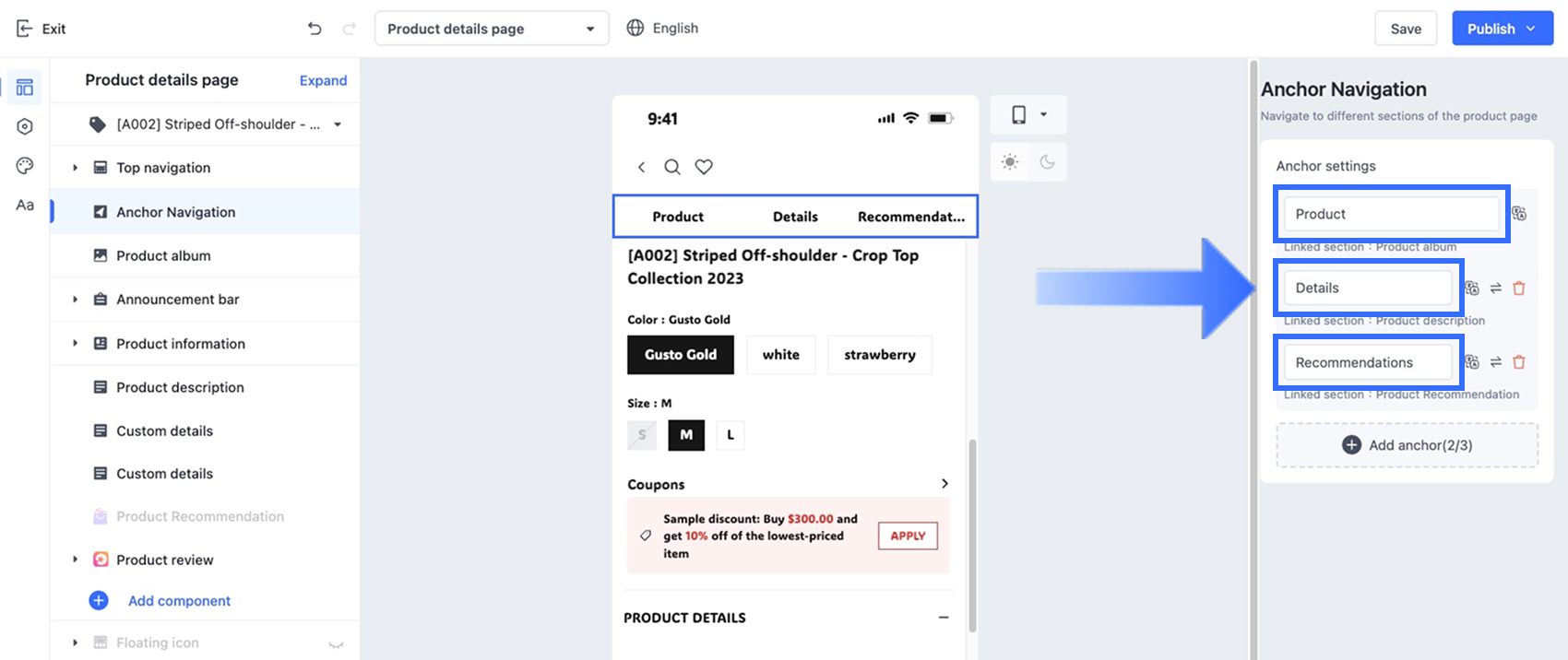Viewport: 1568px width, 660px height.
Task: Click the Save button
Action: tap(1406, 29)
